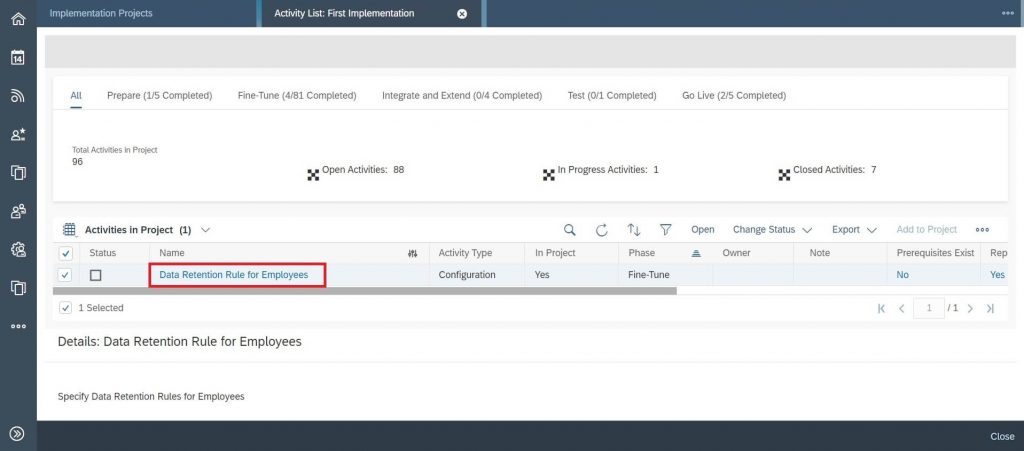Switch to the Implementation Projects tab

[x=101, y=13]
